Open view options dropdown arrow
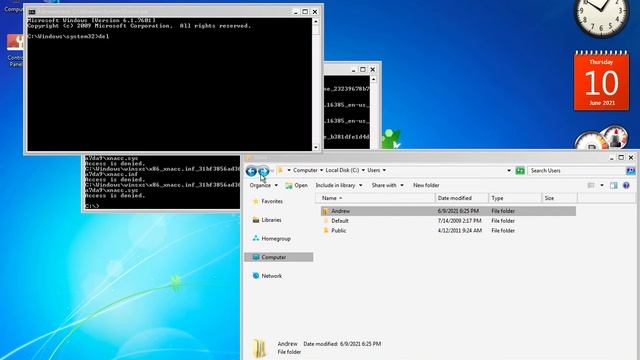 [602, 185]
